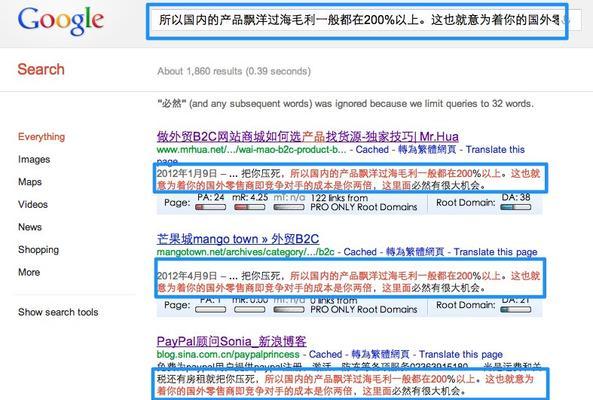This screenshot has height=400, width=593.
Task: Click the DA: 21 domain authority bar
Action: (x=515, y=309)
